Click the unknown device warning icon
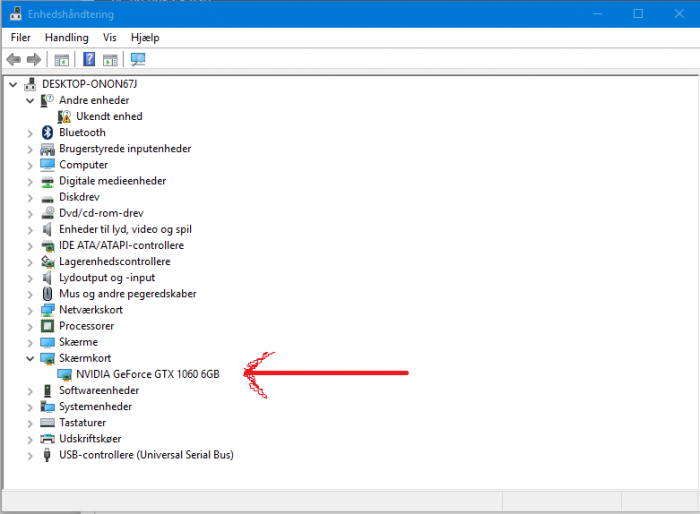 click(x=64, y=117)
